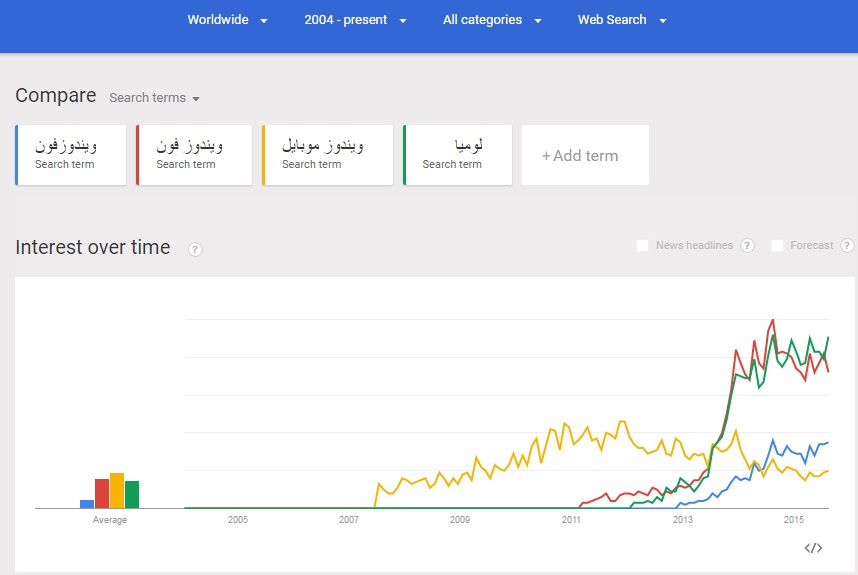Expand the All categories dropdown

(x=492, y=20)
